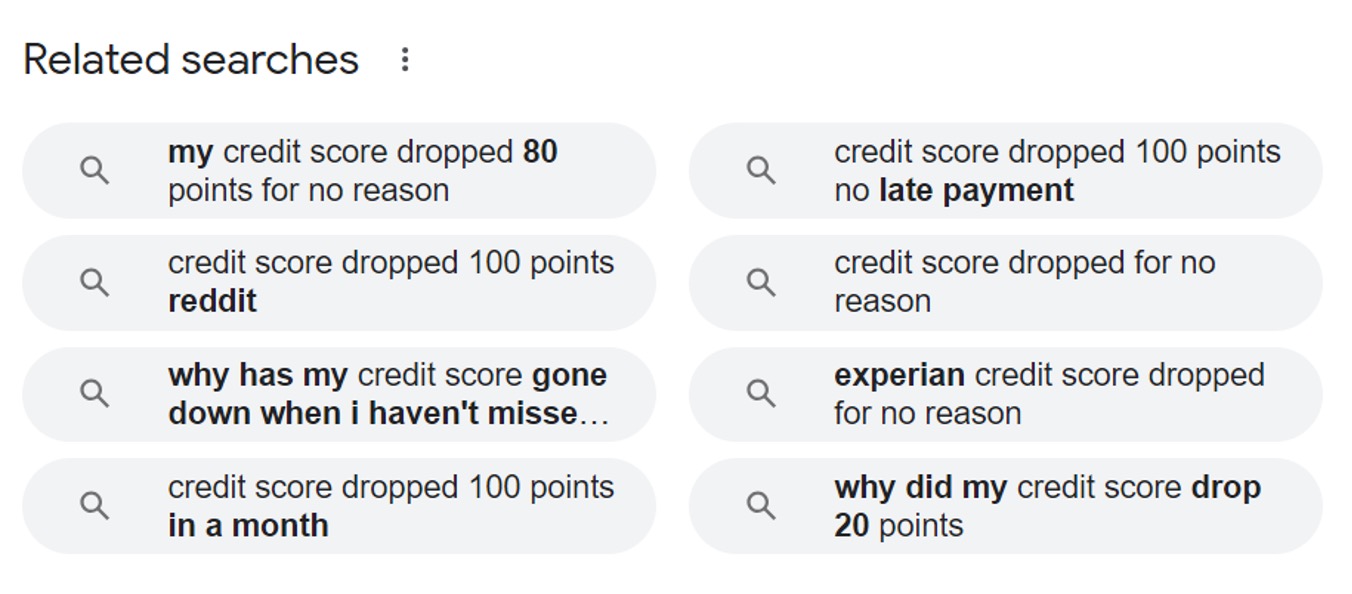Click magnifier icon next to 'no late payment'

point(761,171)
